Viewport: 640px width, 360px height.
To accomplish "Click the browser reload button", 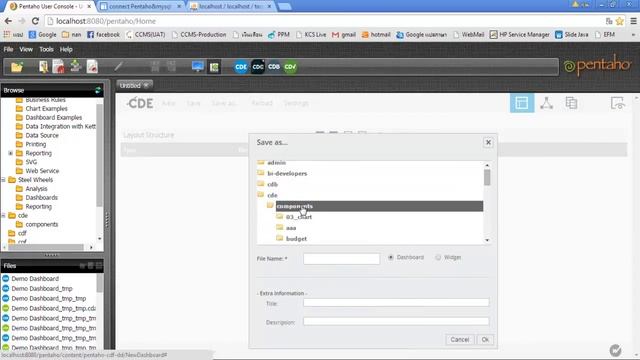I will tap(35, 21).
